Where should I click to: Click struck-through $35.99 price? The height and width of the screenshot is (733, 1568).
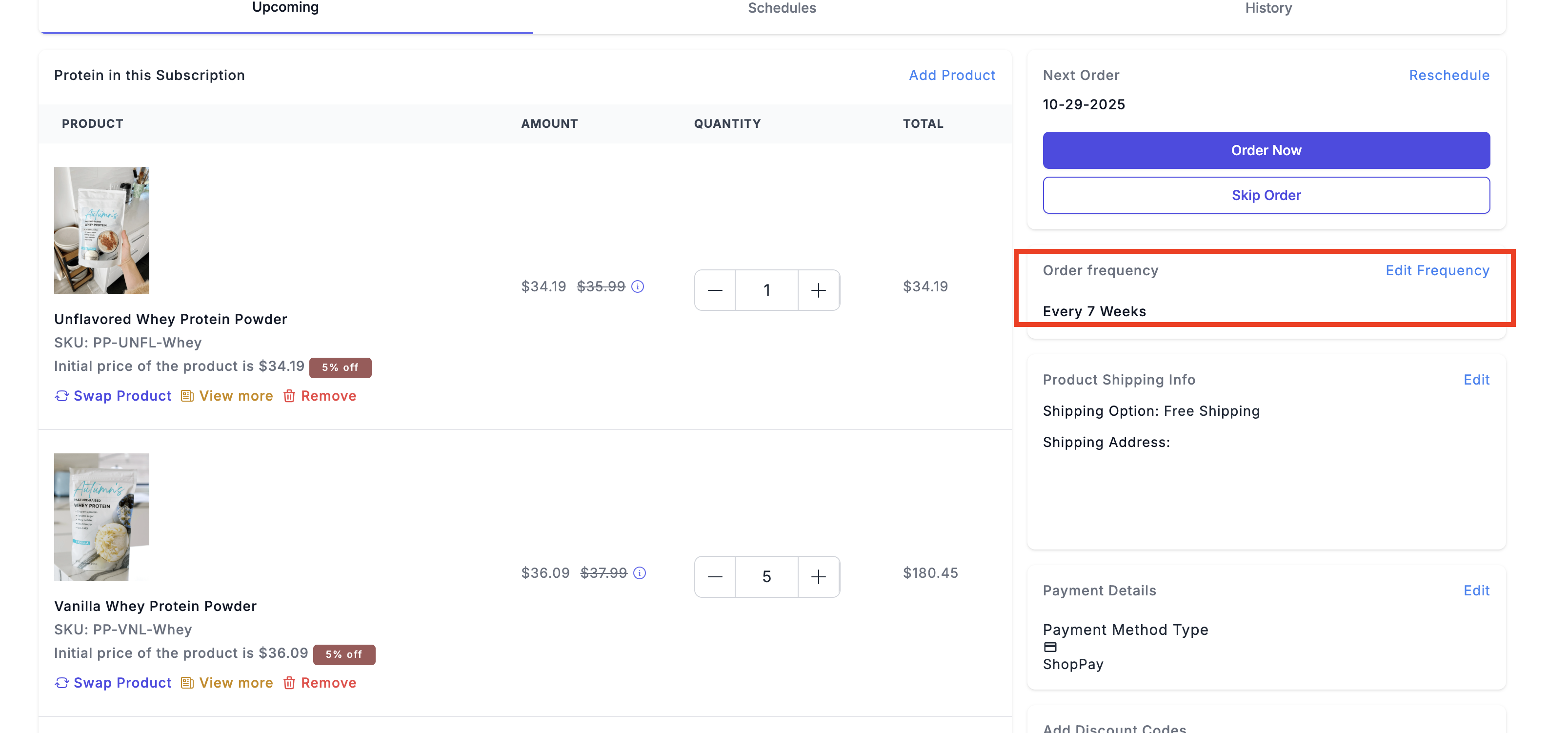[x=601, y=287]
